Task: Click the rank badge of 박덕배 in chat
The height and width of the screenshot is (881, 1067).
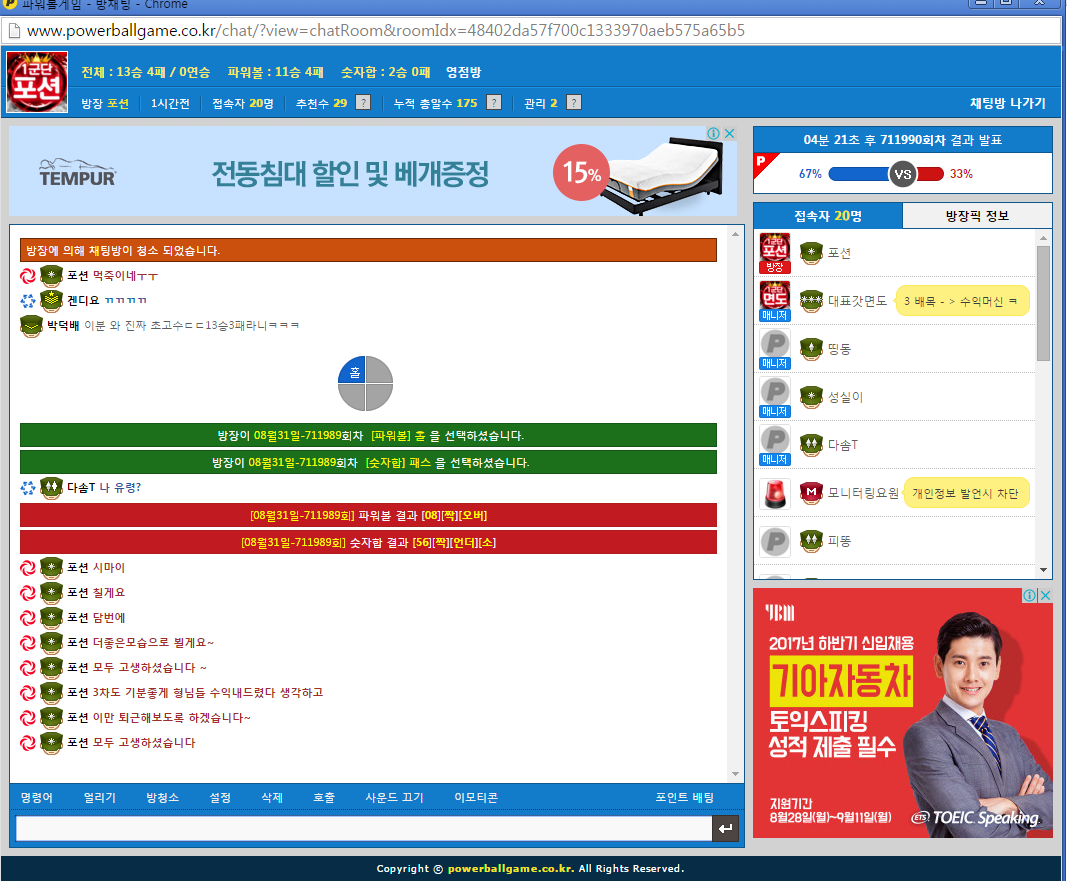Action: coord(31,325)
